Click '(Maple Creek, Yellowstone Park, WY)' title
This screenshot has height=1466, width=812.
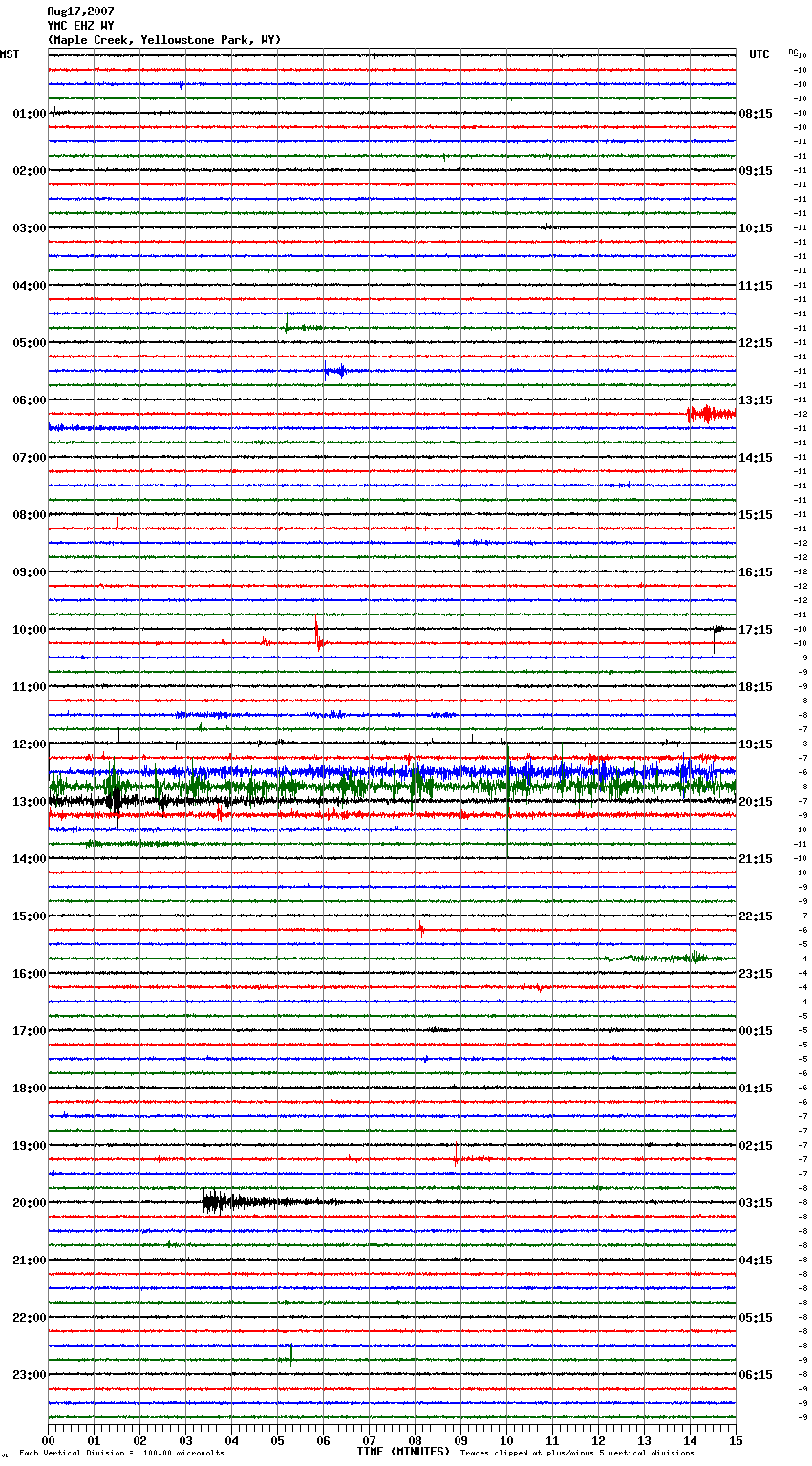click(x=164, y=40)
